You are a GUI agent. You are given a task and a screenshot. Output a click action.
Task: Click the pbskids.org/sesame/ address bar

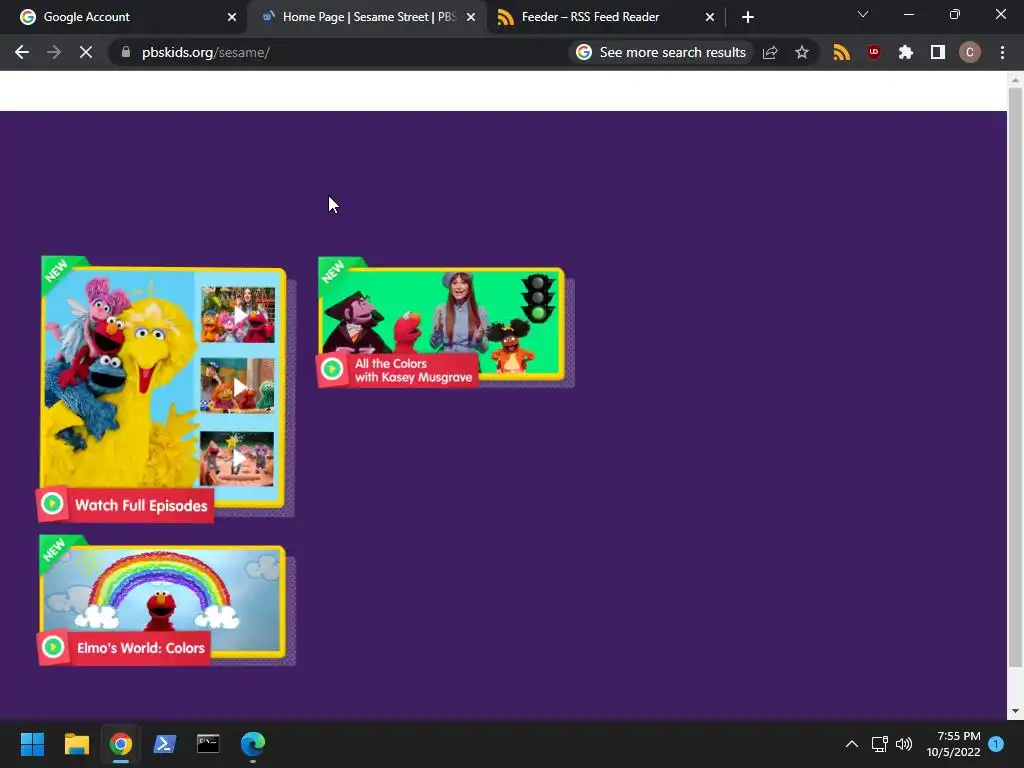(340, 52)
